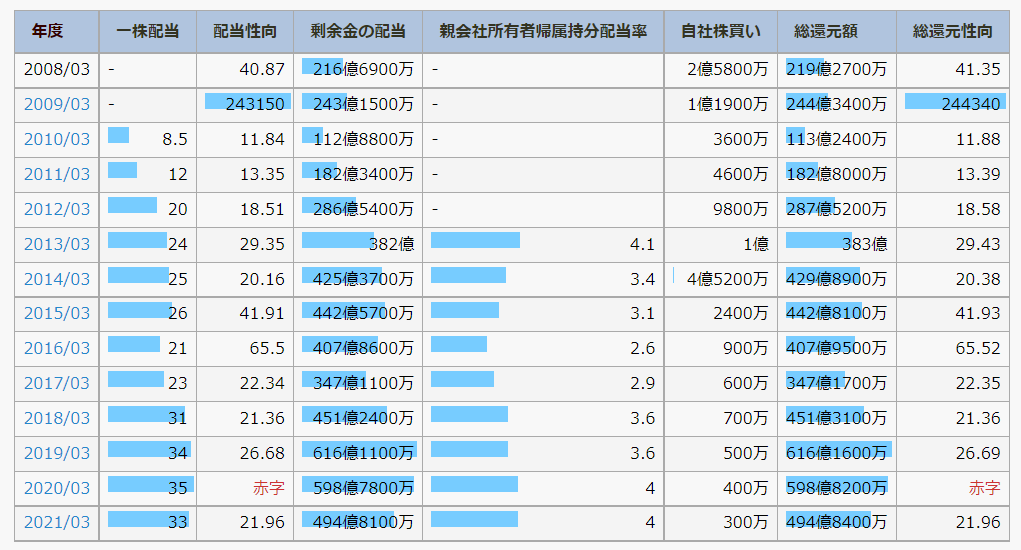Click the 自社株買い column header
The width and height of the screenshot is (1021, 550).
(721, 31)
